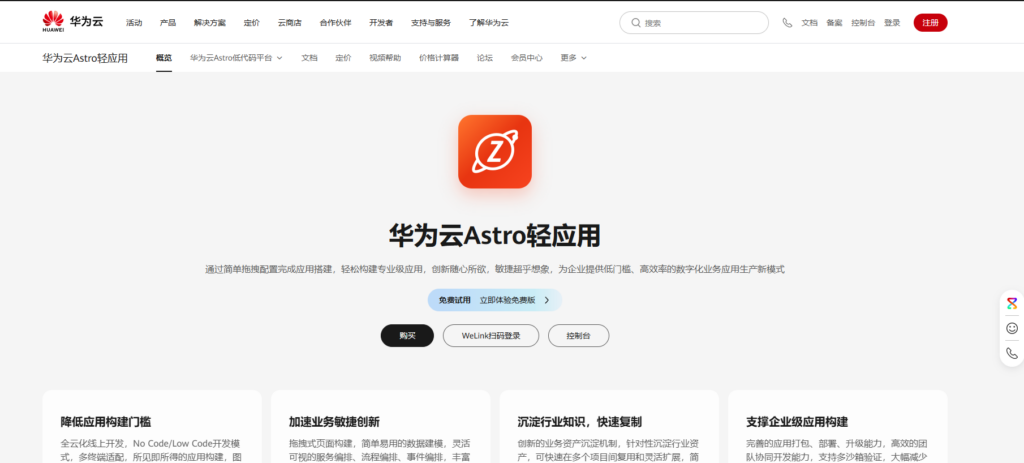Click the phone icon in top header
Image resolution: width=1024 pixels, height=463 pixels.
(x=787, y=22)
